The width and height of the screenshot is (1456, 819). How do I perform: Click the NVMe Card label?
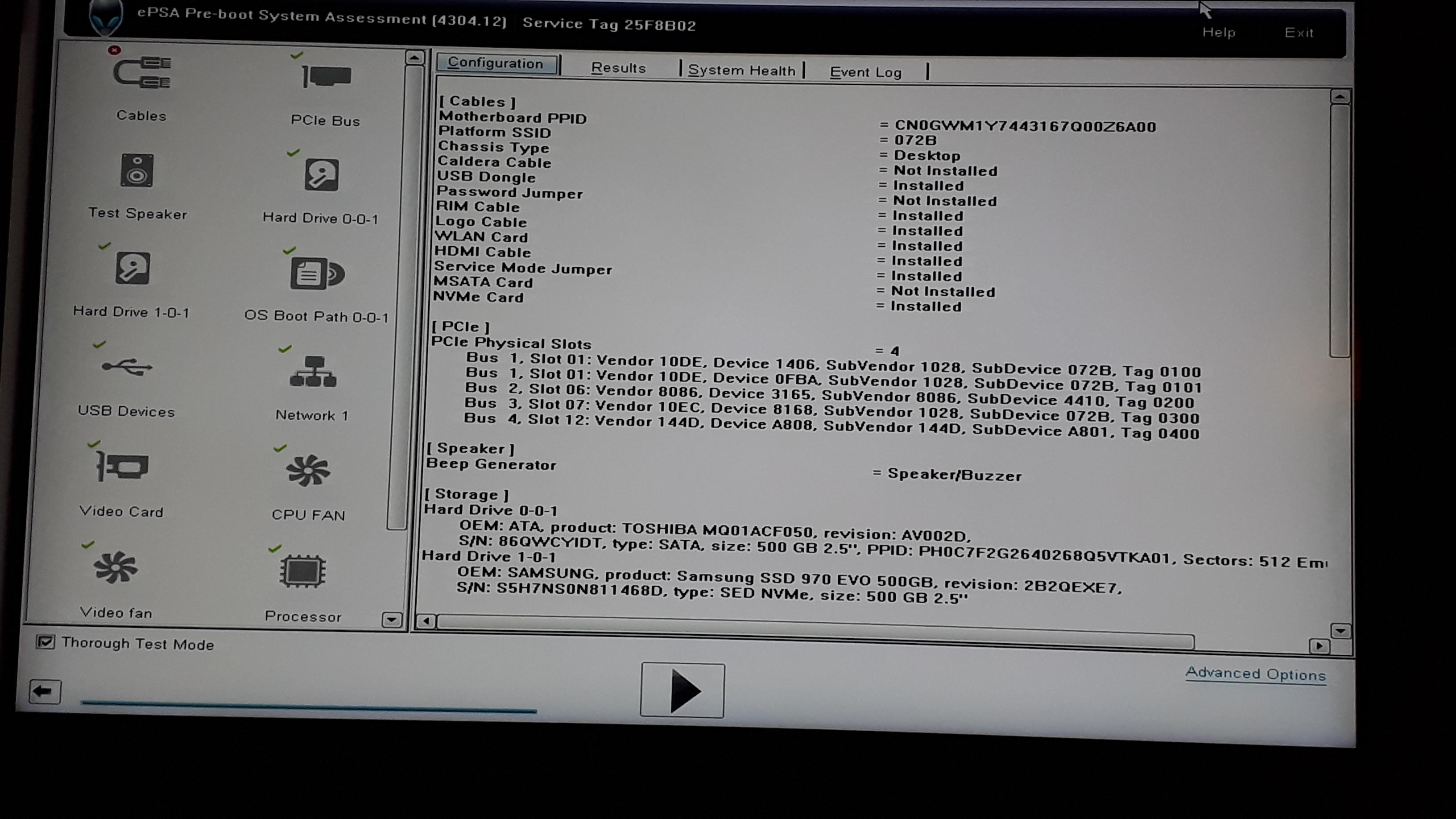coord(478,297)
